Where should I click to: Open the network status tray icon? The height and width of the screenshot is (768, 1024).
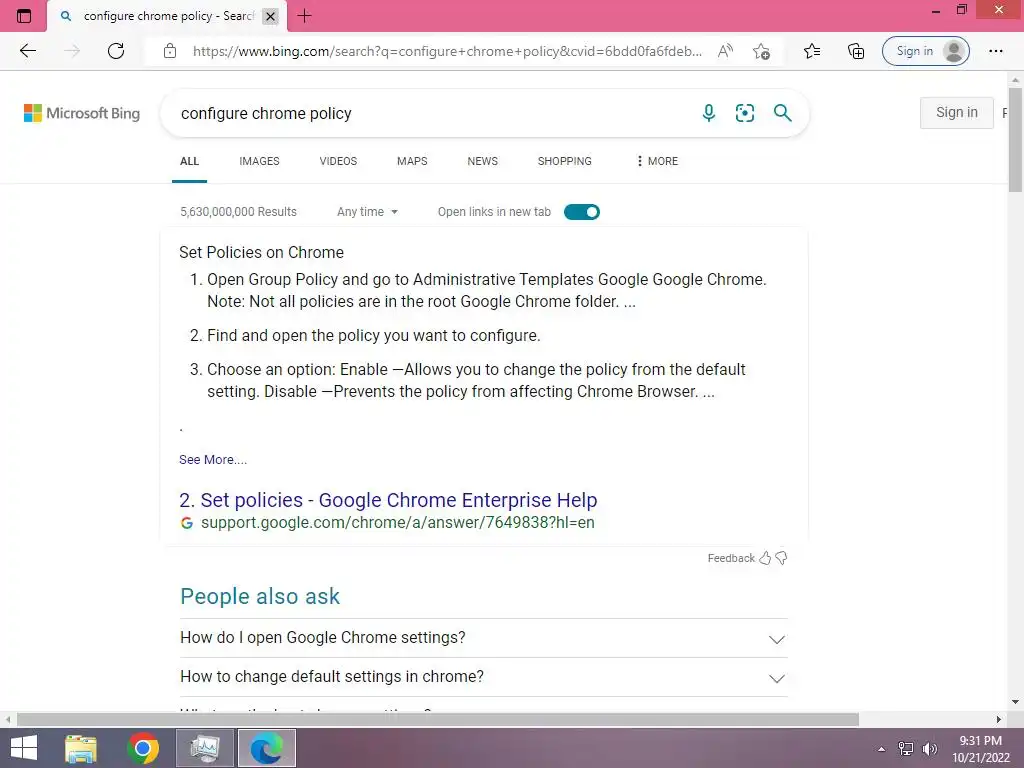pyautogui.click(x=905, y=749)
